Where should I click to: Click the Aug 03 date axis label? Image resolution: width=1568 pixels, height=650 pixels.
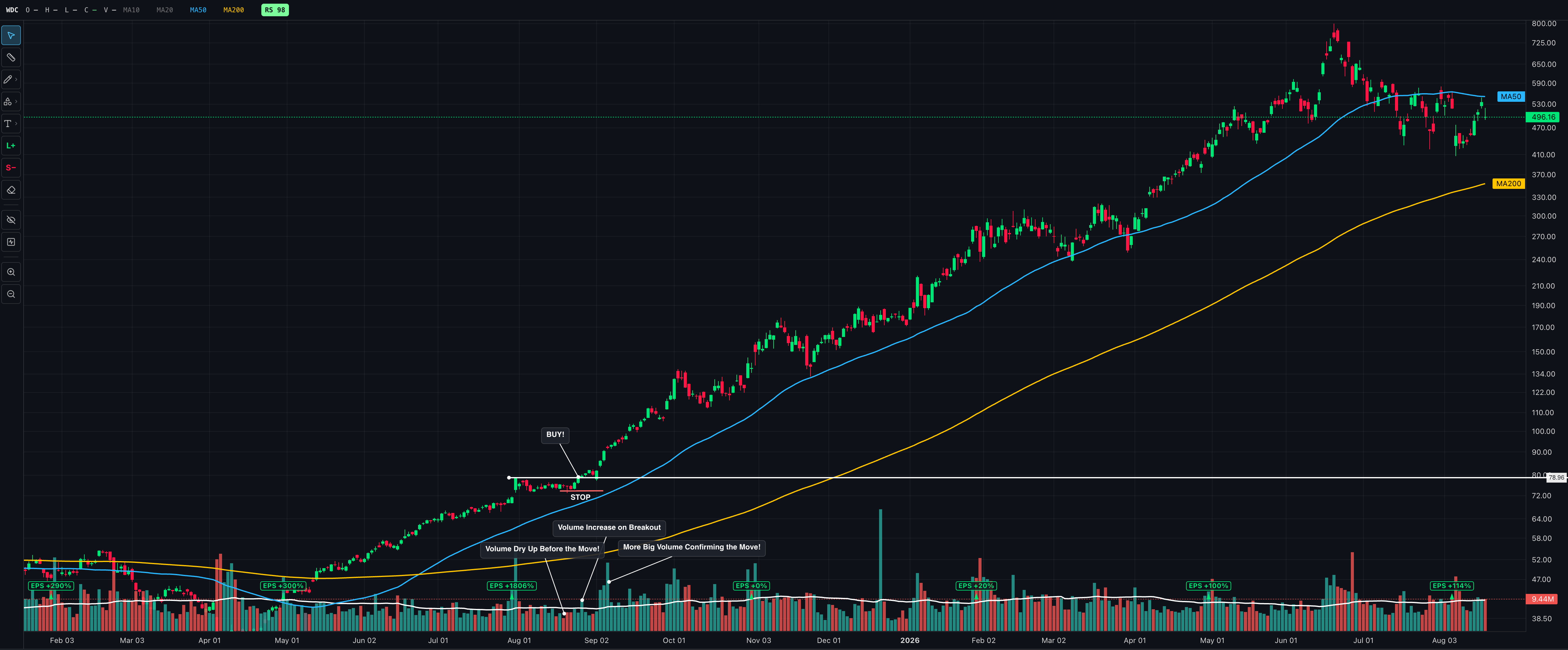1444,640
